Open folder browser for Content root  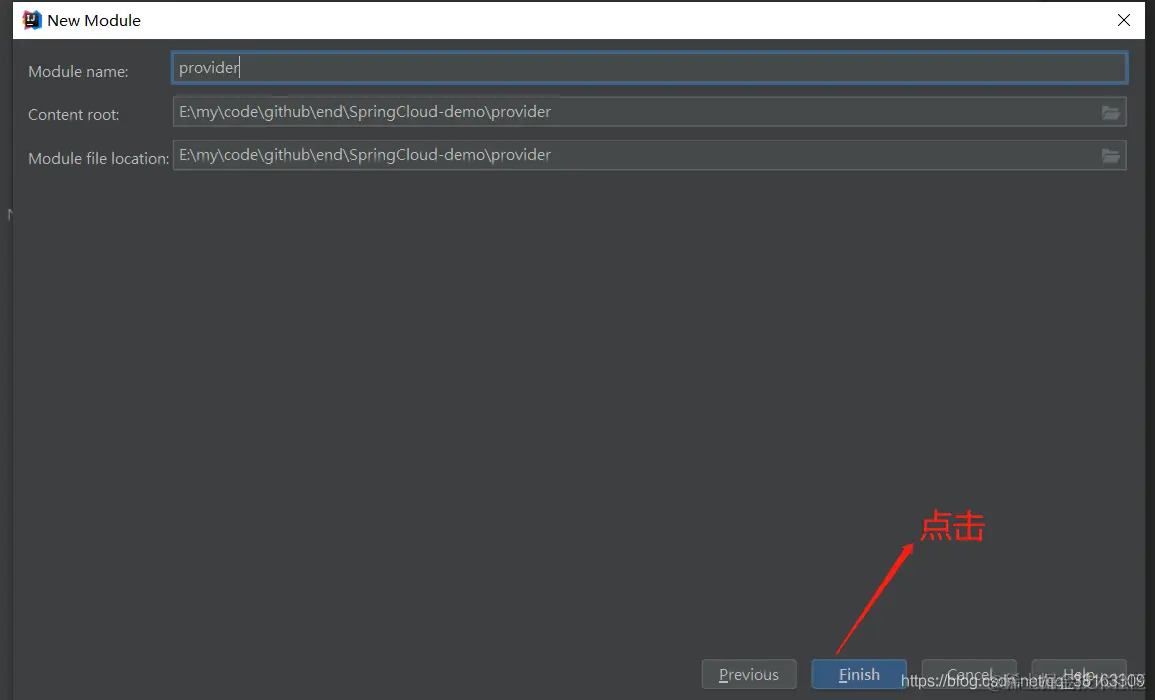[1111, 113]
